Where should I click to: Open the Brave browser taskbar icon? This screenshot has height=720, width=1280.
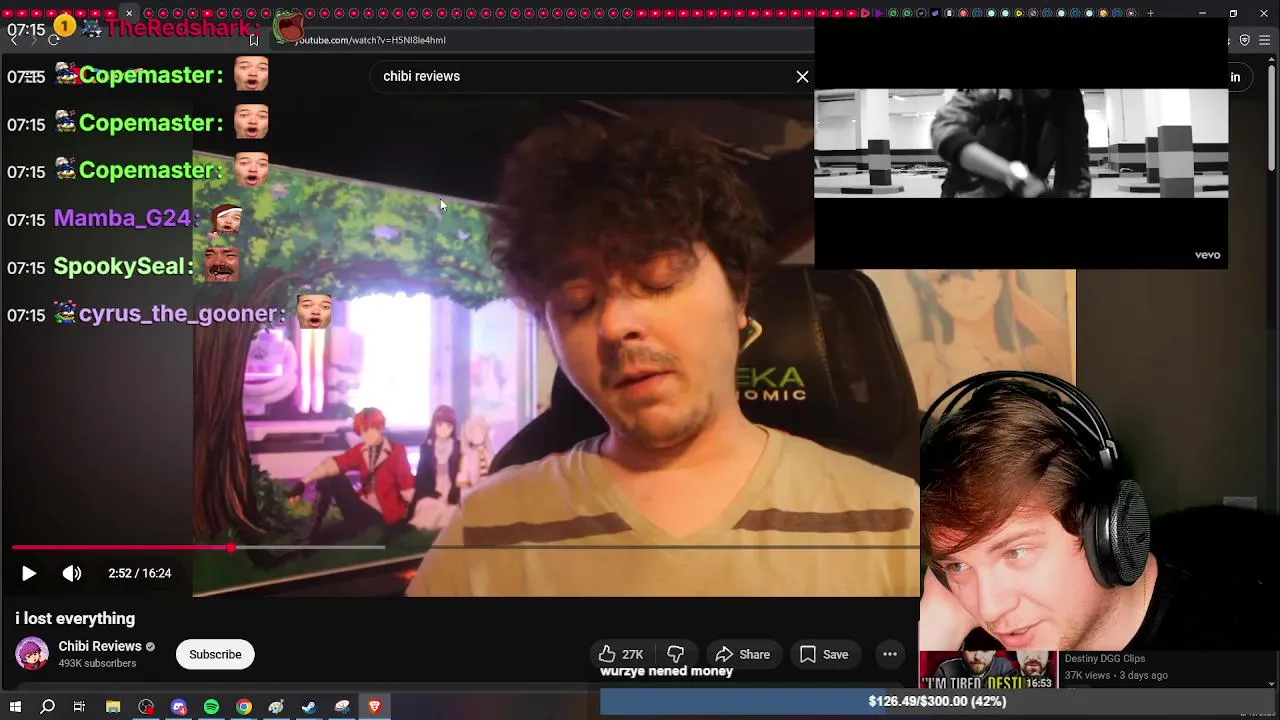[x=375, y=707]
